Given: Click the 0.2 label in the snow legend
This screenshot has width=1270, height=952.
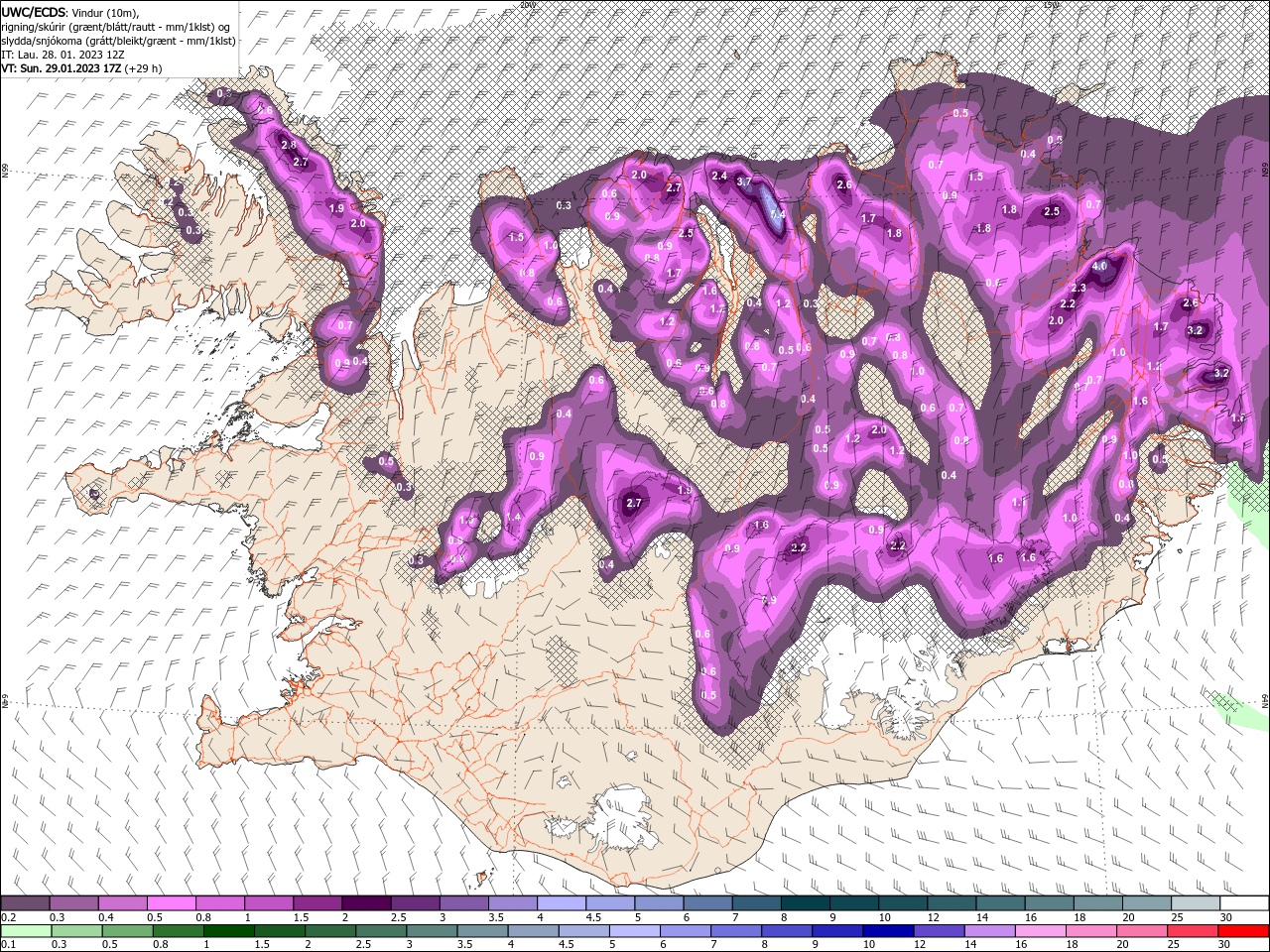Looking at the screenshot, I should pos(9,917).
